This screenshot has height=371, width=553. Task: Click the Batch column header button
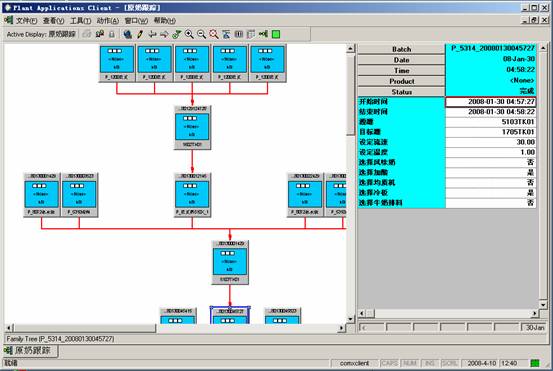click(x=401, y=49)
